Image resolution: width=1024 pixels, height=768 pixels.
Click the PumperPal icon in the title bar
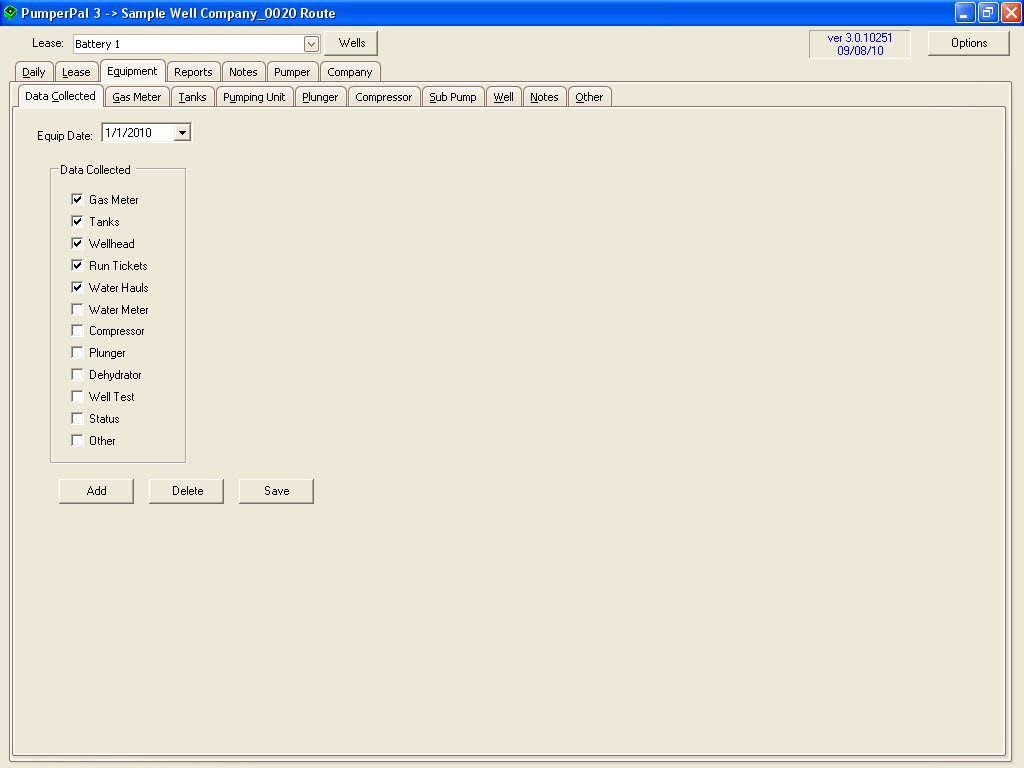click(11, 13)
